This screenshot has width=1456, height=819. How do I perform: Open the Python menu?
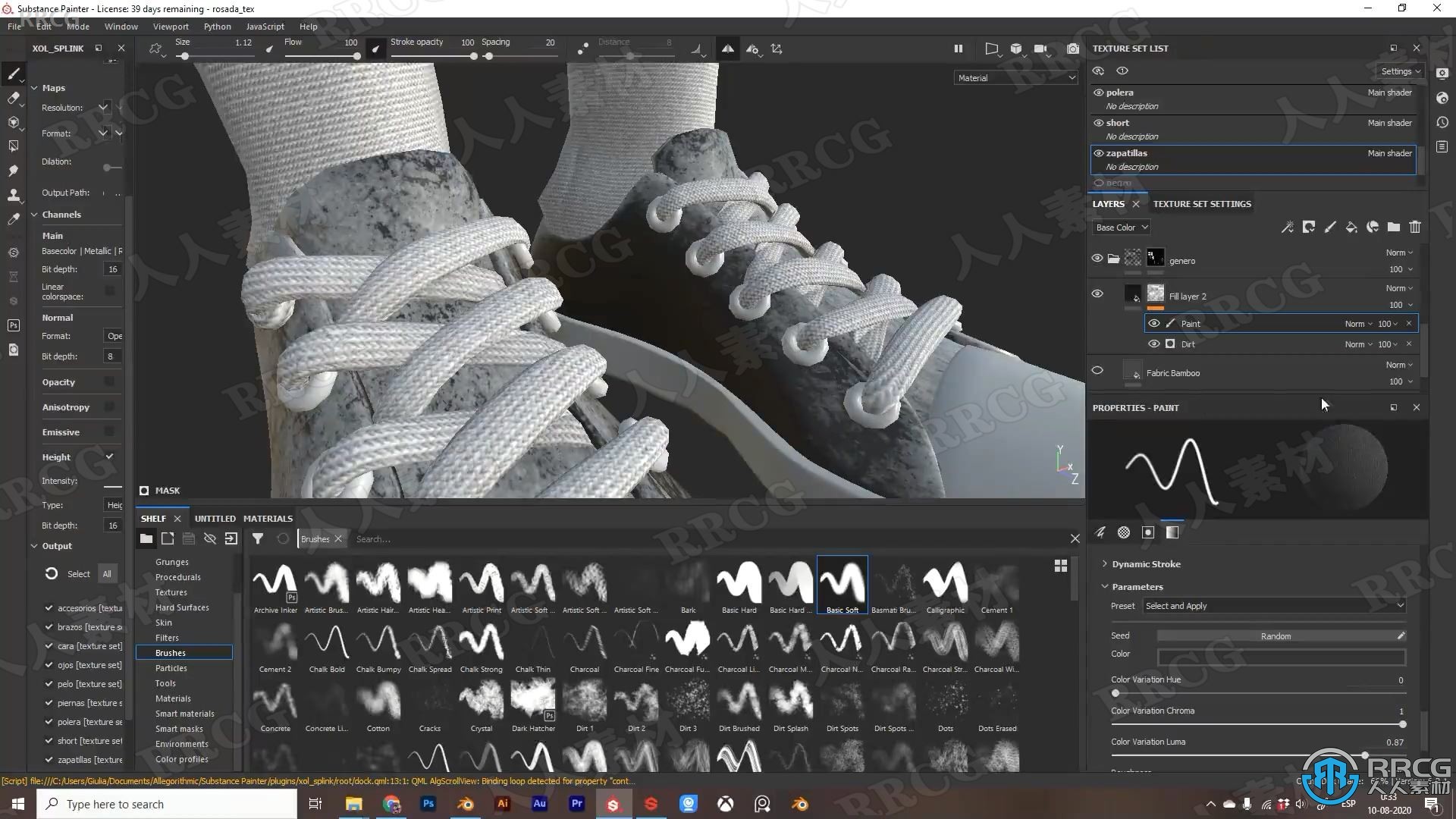click(217, 27)
